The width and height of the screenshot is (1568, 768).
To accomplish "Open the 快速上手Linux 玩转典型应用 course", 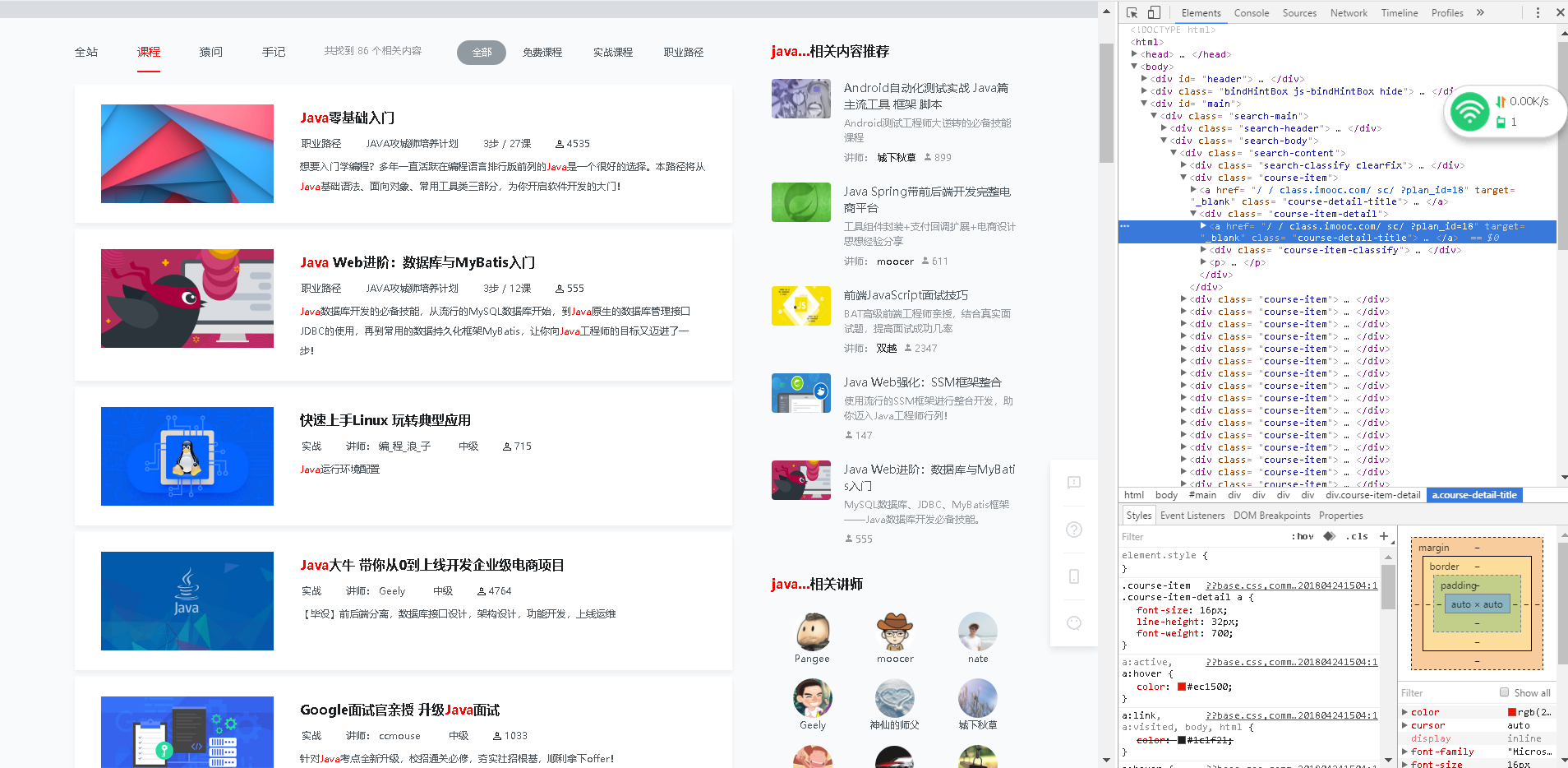I will click(385, 420).
